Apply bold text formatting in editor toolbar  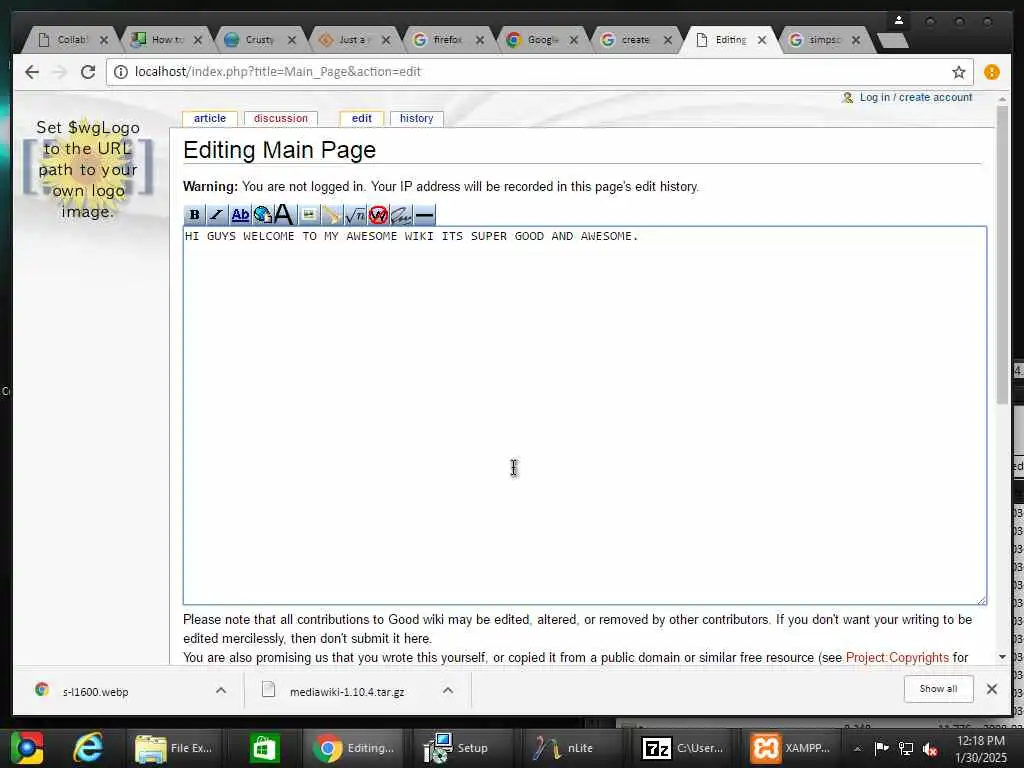(194, 214)
